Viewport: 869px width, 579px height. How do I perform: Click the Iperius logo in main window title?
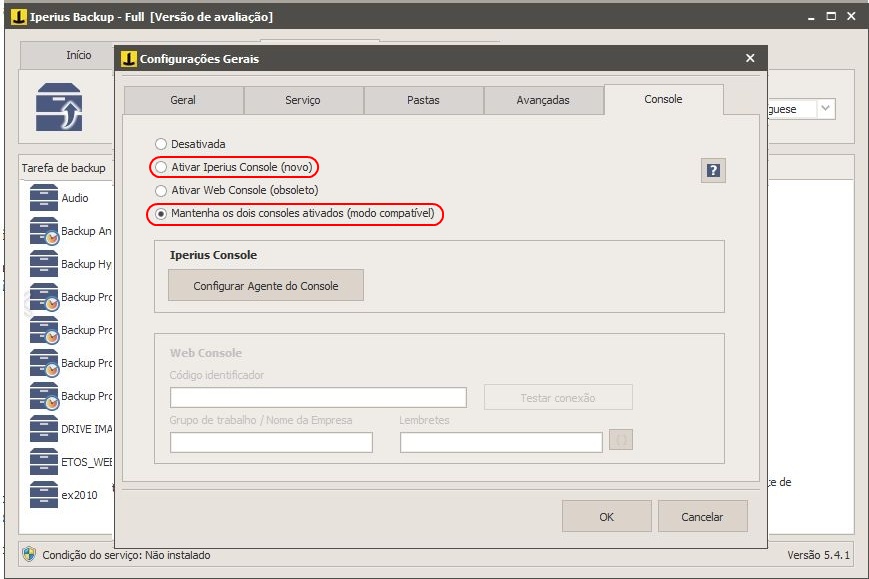click(x=19, y=17)
